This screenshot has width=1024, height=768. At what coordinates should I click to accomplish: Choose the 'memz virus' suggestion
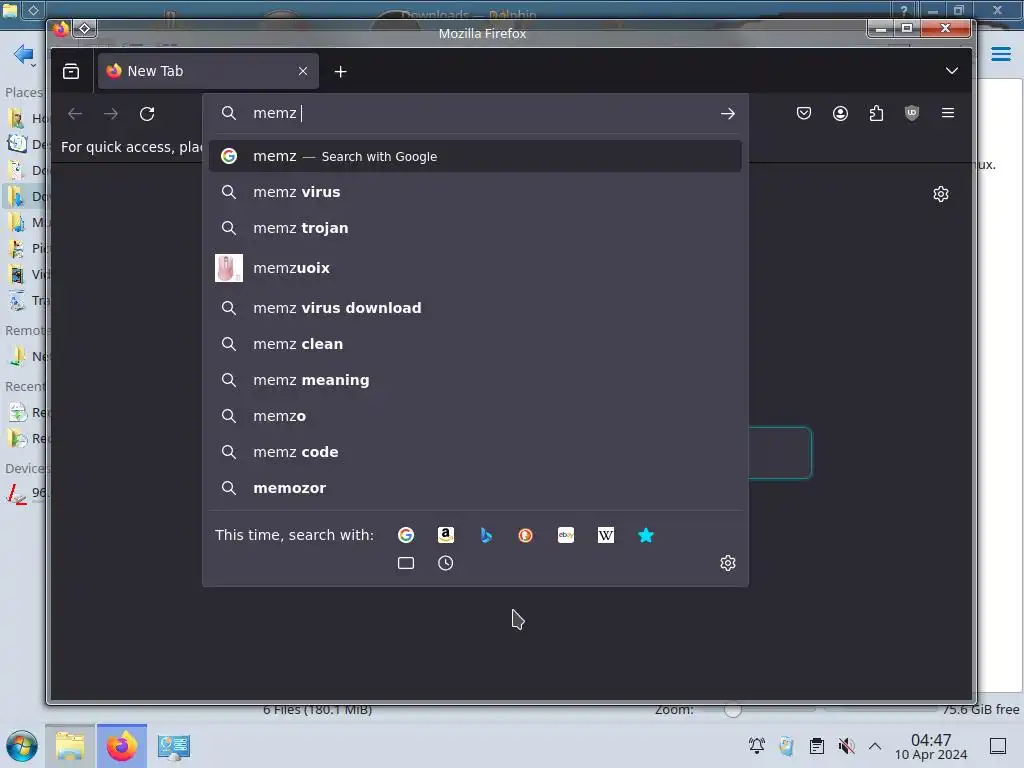point(475,192)
